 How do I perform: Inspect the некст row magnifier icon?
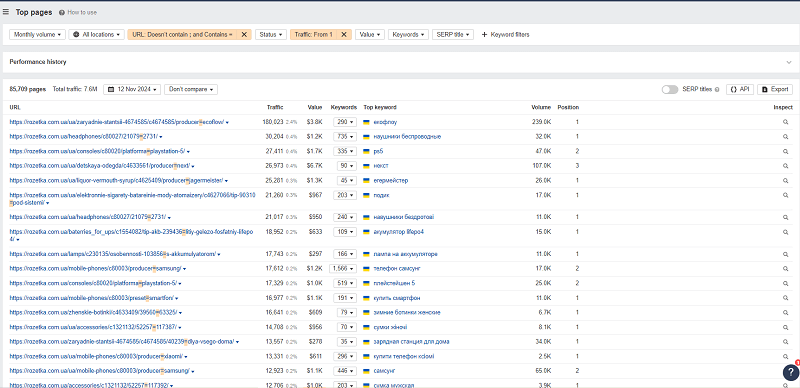click(x=786, y=166)
